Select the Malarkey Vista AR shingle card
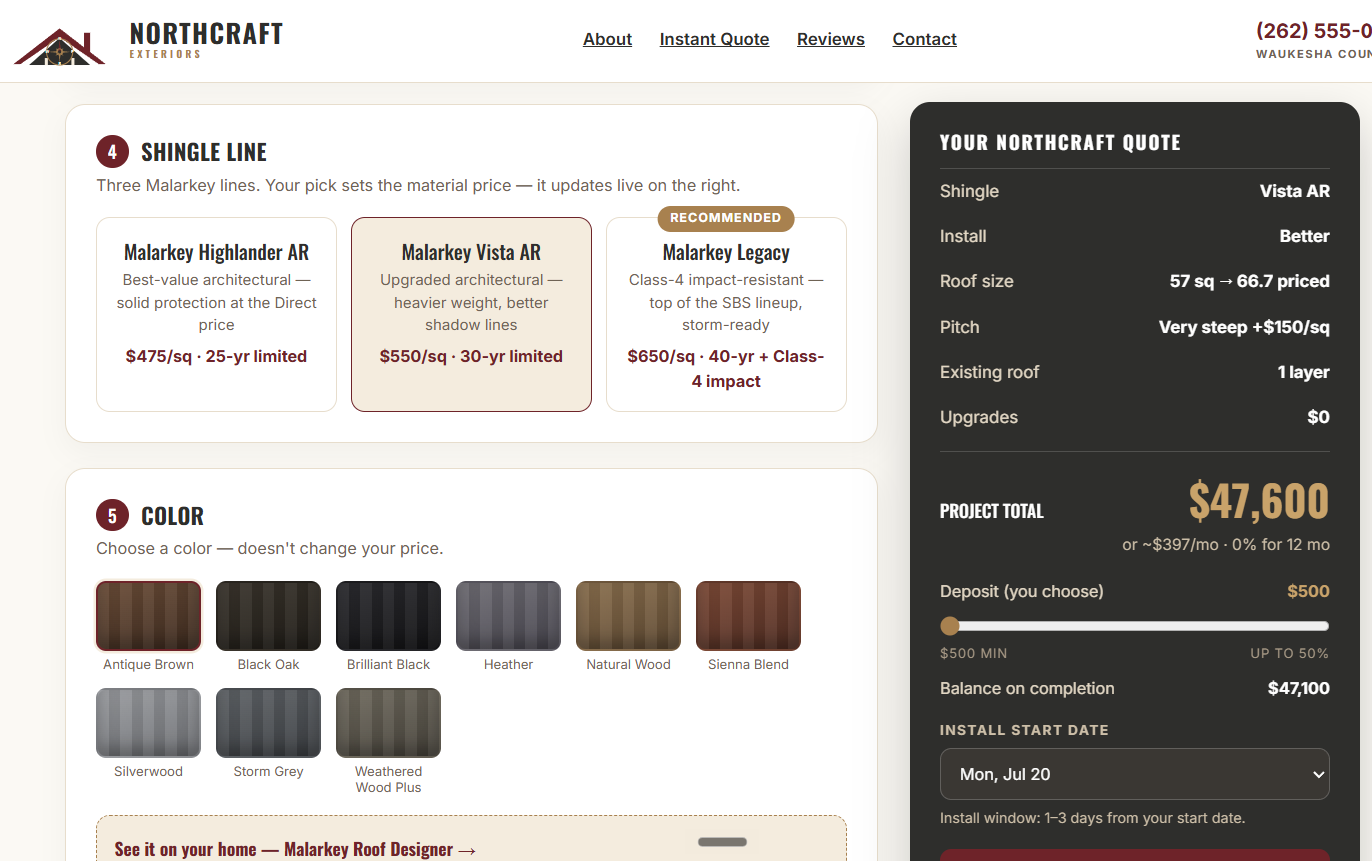Viewport: 1372px width, 861px height. pyautogui.click(x=471, y=314)
